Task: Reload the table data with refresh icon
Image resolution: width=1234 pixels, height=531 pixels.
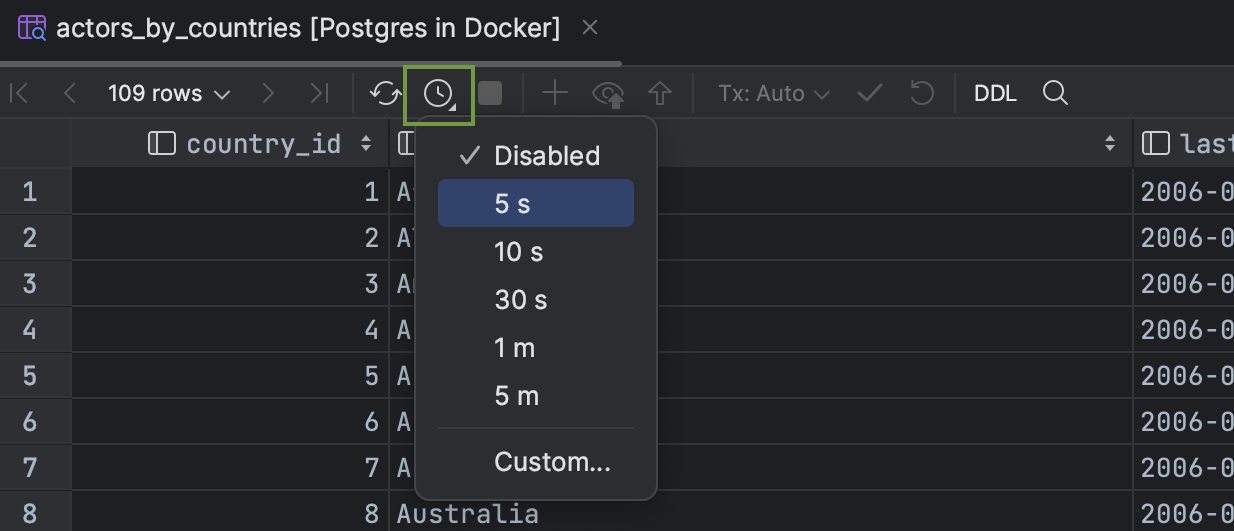Action: click(x=385, y=94)
